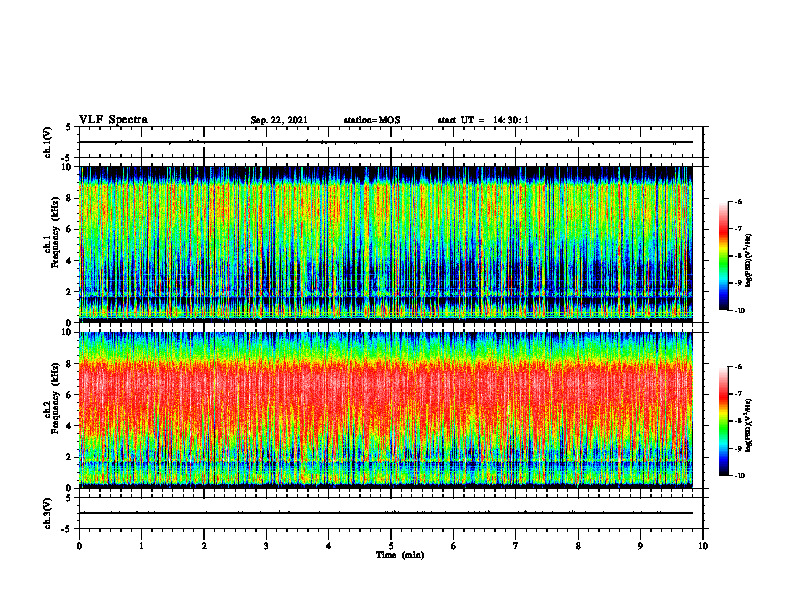Click time-axis tick label "2" at bottom
This screenshot has height=612, width=792.
(x=204, y=545)
